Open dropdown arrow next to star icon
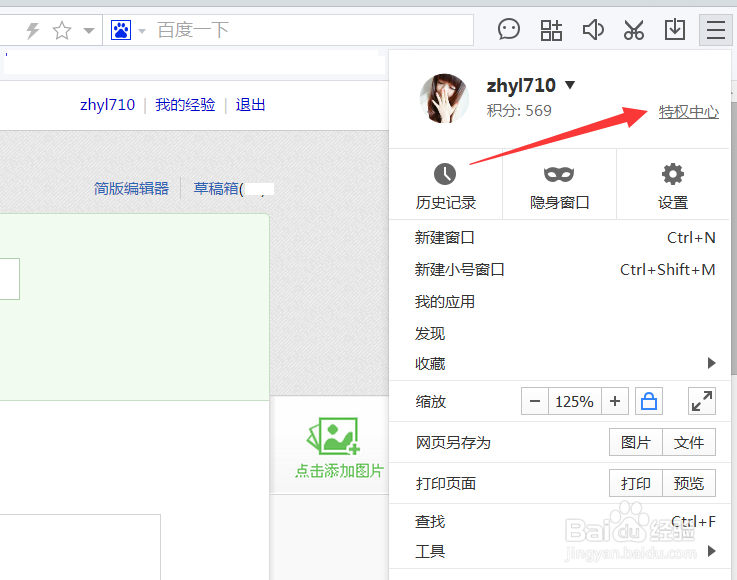The width and height of the screenshot is (737, 580). pyautogui.click(x=88, y=31)
